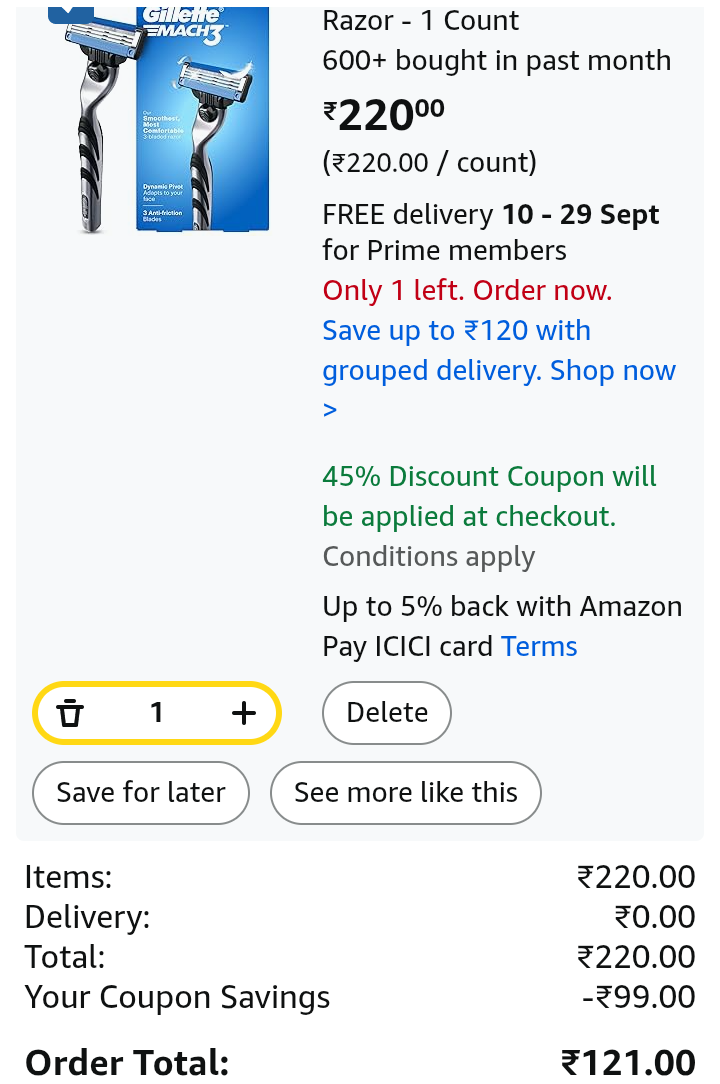Tap See more like this
720x1084 pixels.
click(x=406, y=793)
